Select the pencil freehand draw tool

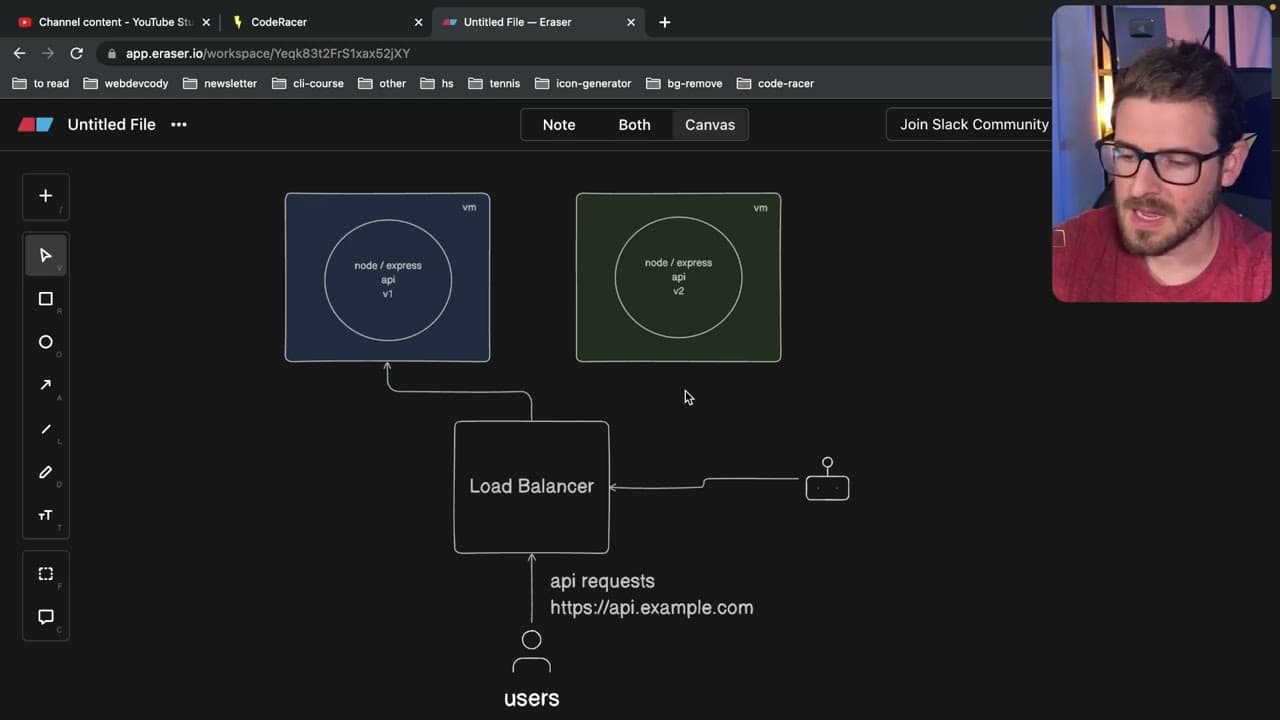tap(45, 472)
